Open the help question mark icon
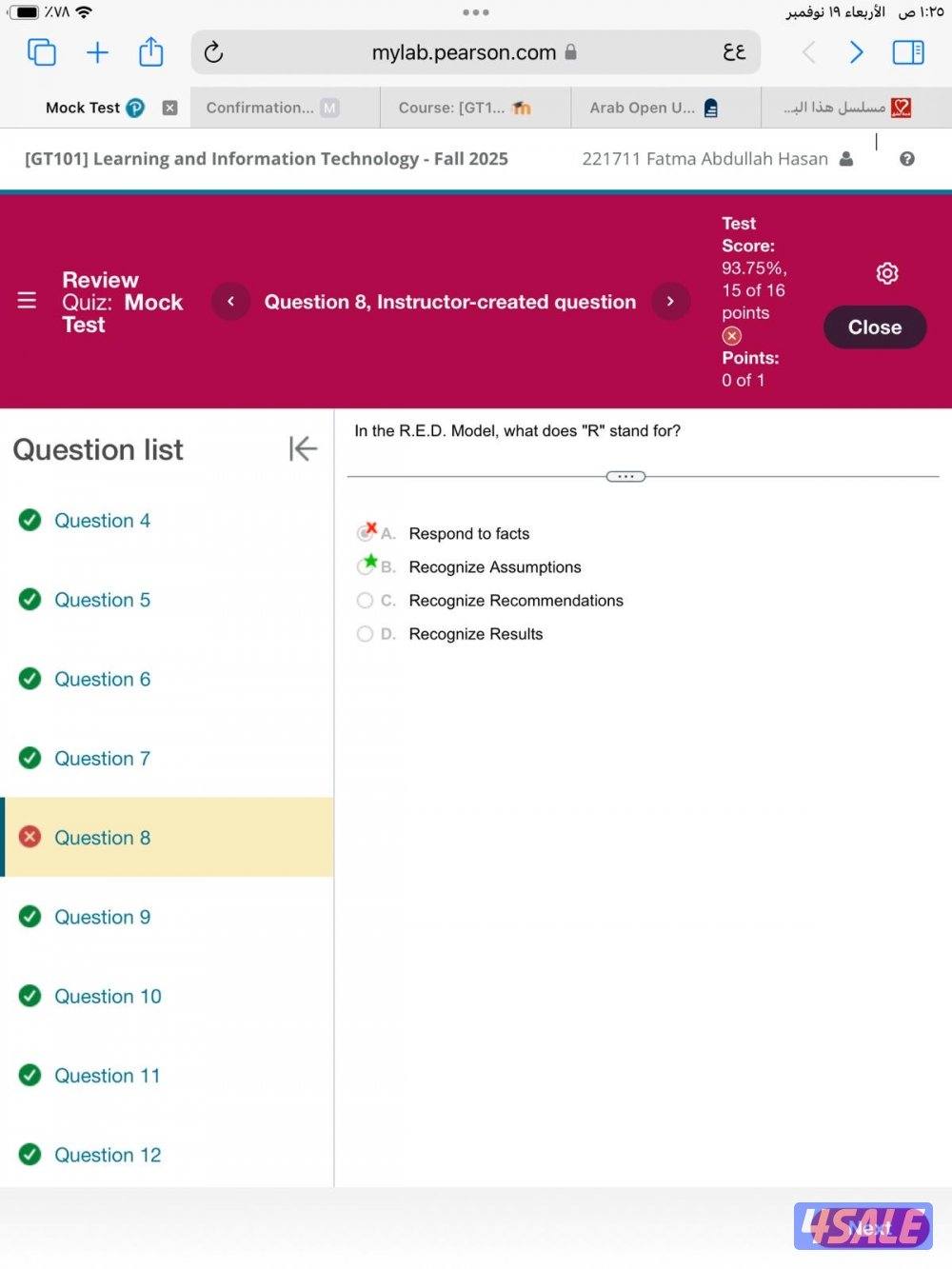Screen dimensions: 952x1269 point(906,159)
